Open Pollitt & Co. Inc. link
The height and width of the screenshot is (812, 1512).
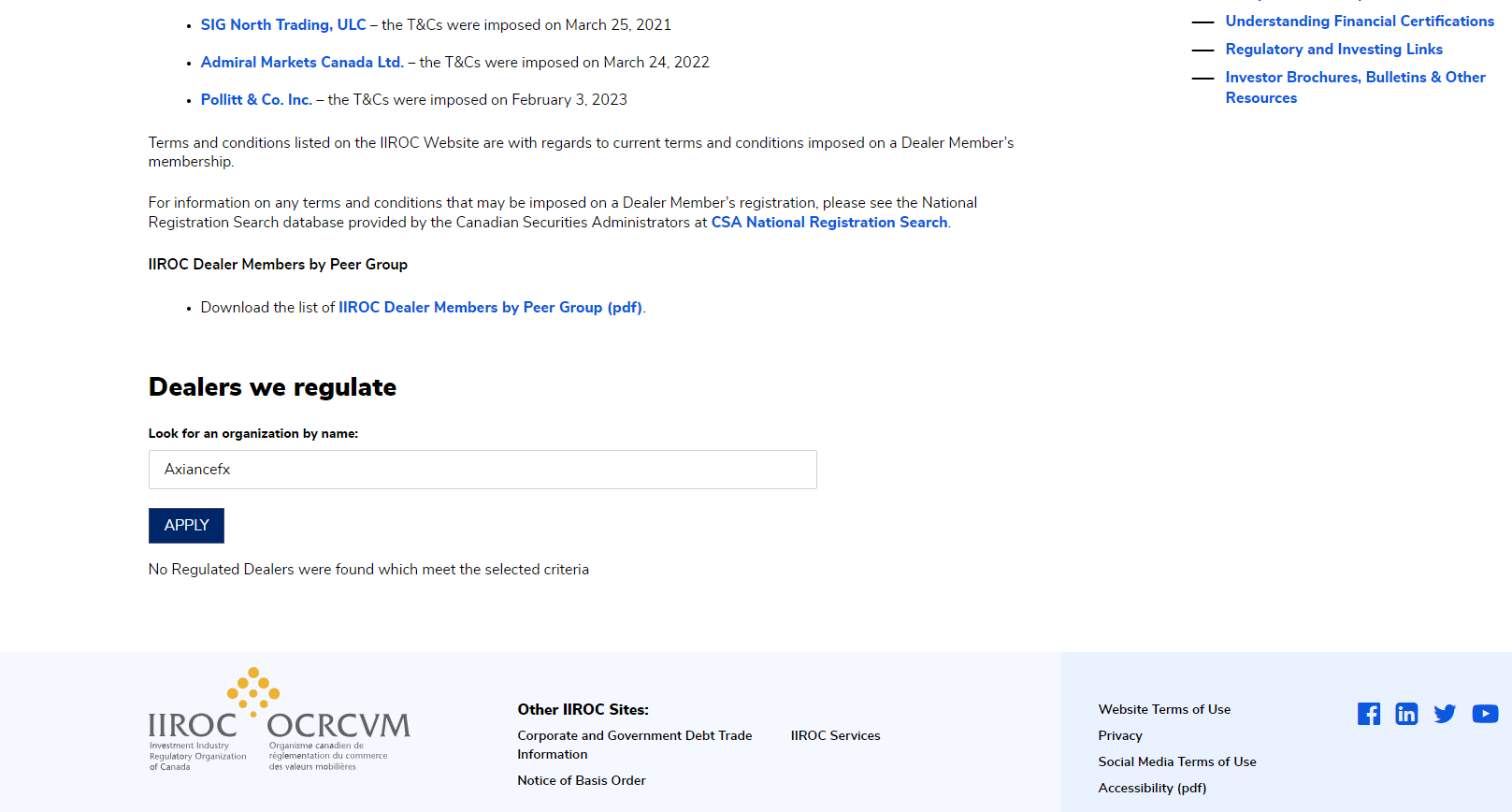click(256, 100)
